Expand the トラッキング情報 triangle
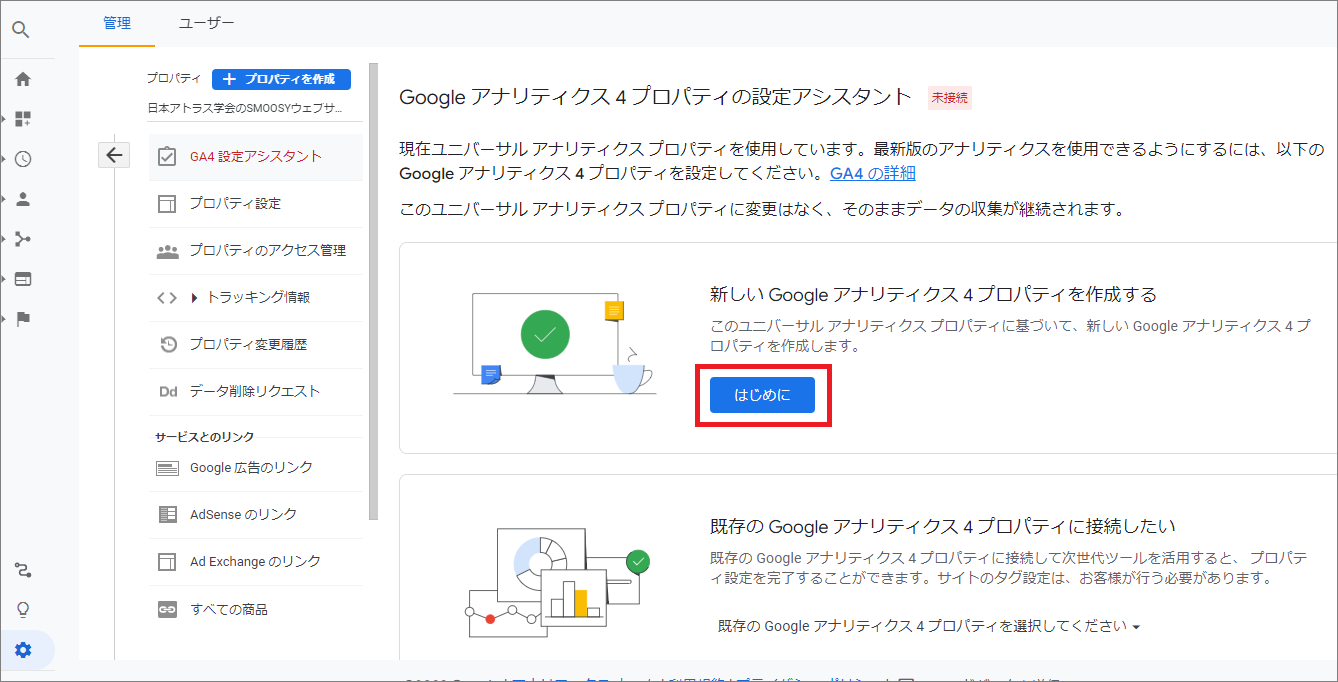The height and width of the screenshot is (682, 1338). point(195,298)
